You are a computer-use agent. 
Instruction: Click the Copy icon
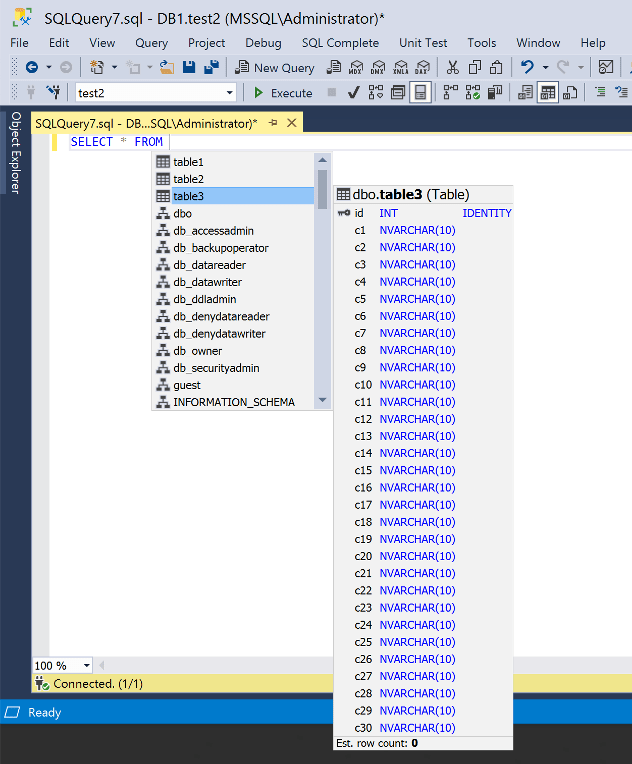coord(475,67)
